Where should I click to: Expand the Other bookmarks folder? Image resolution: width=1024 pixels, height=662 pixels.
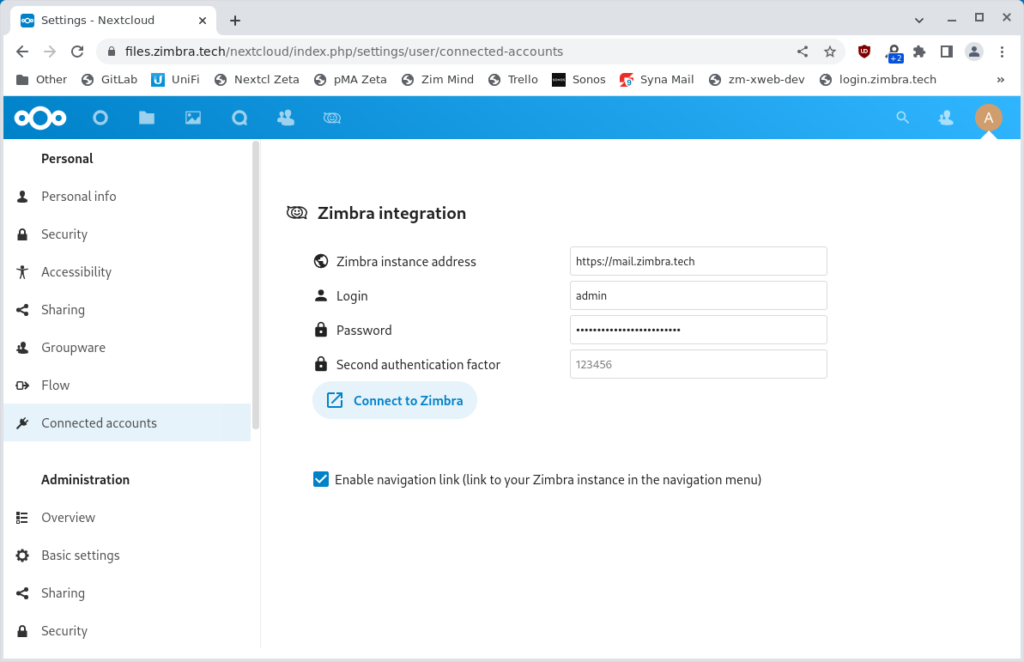click(39, 79)
